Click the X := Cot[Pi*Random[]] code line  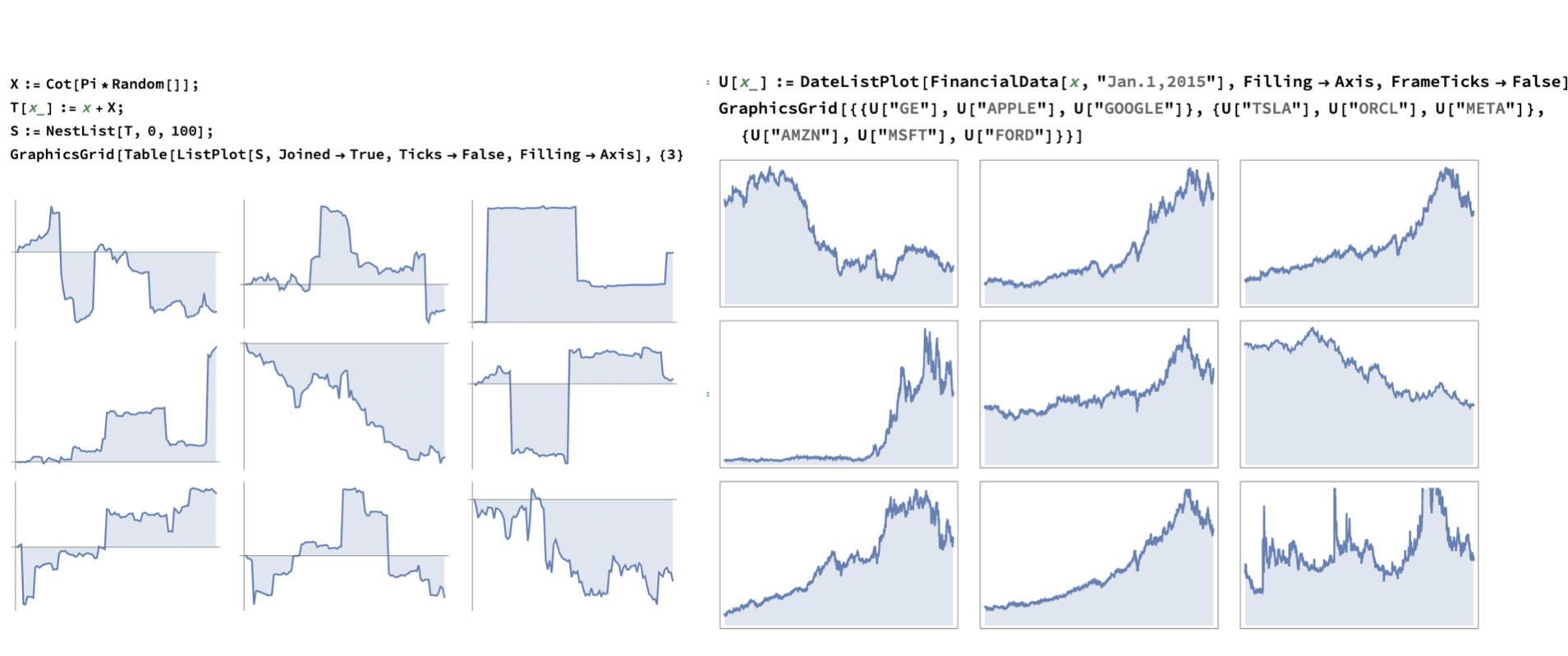pos(104,84)
